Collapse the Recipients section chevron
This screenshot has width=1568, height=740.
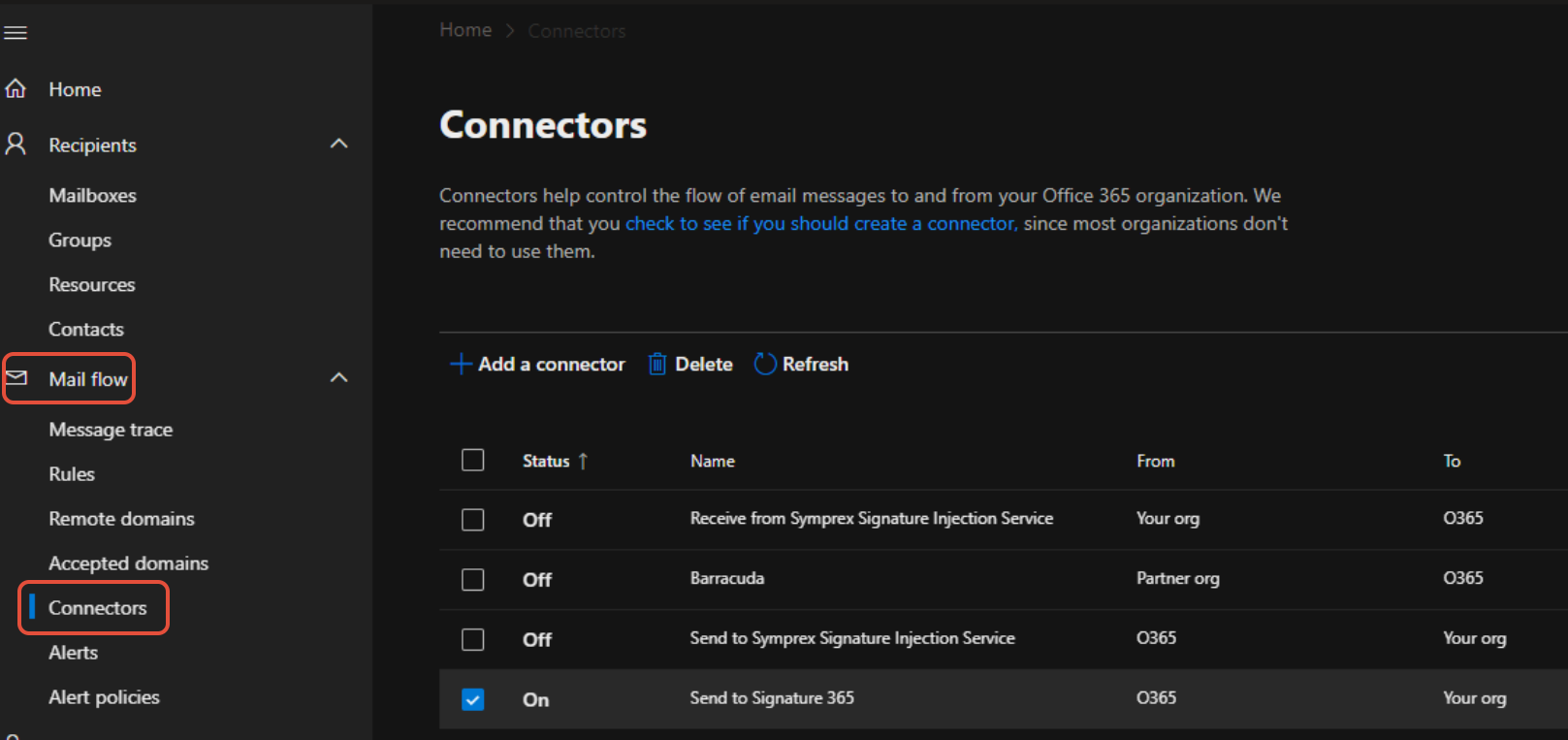(x=338, y=144)
